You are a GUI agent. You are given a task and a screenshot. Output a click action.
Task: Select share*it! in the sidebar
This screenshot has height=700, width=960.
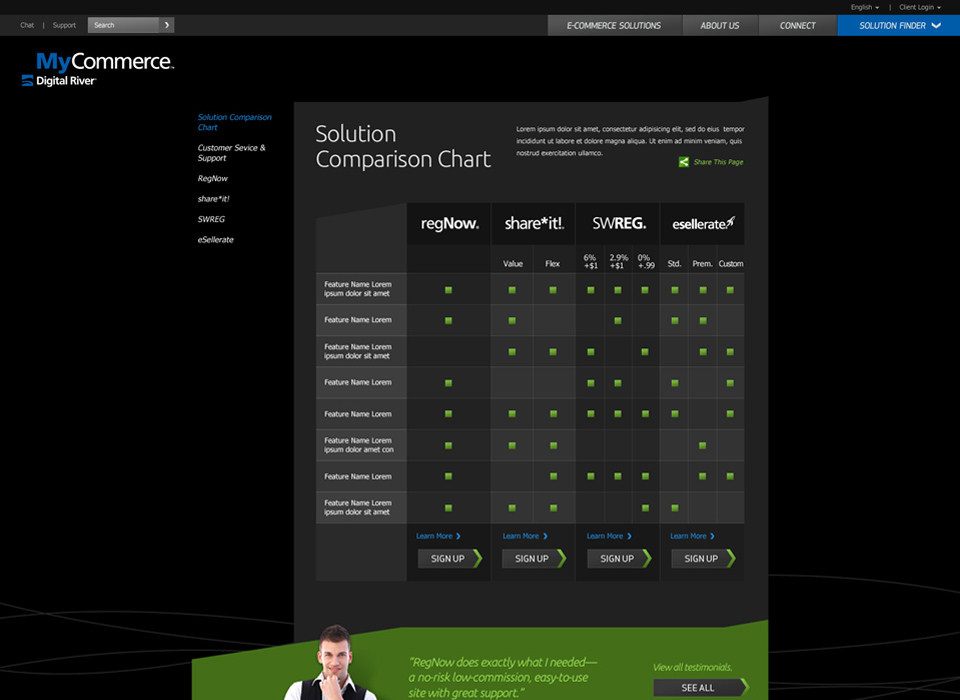213,198
